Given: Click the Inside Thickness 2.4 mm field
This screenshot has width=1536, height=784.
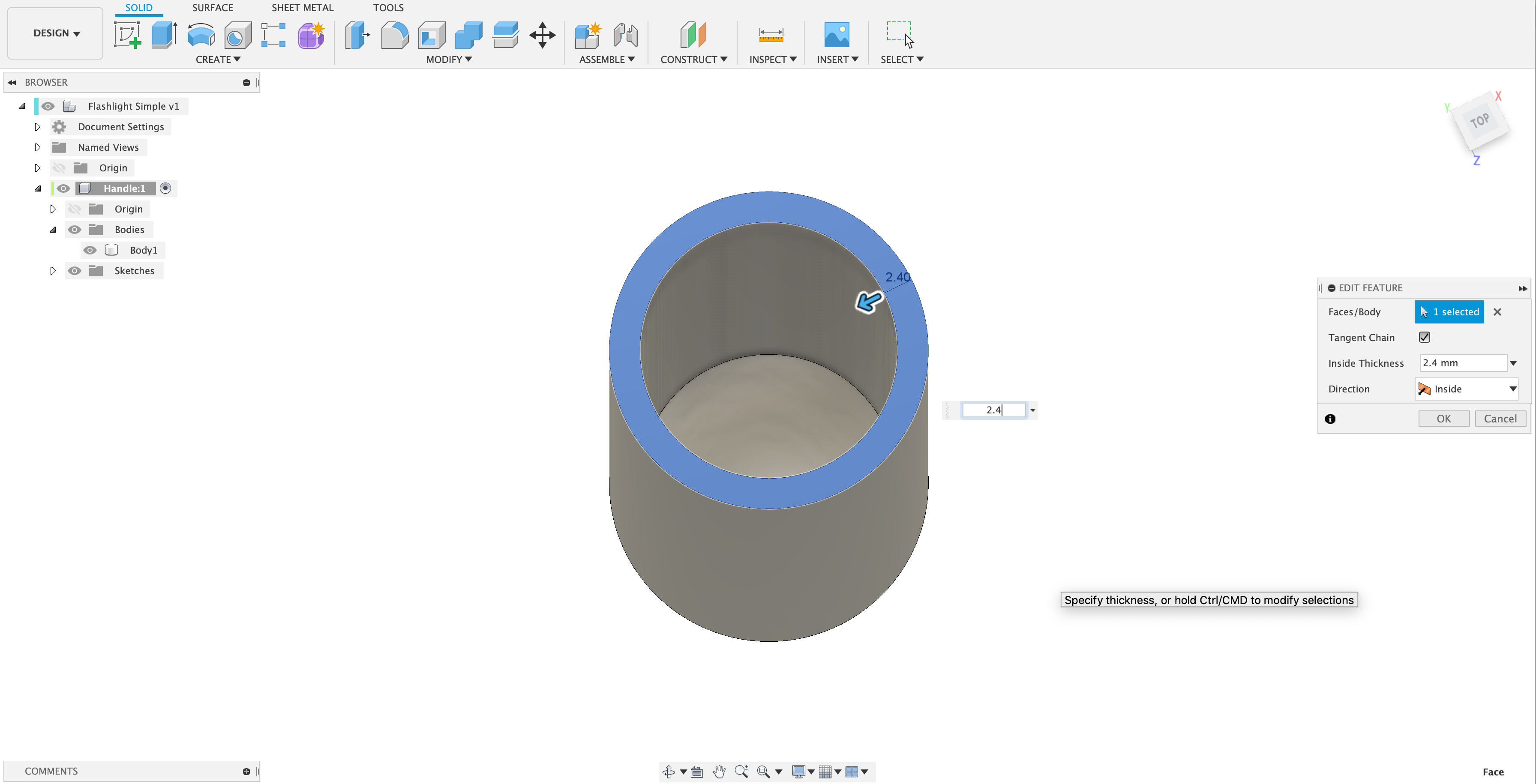Looking at the screenshot, I should tap(1463, 362).
